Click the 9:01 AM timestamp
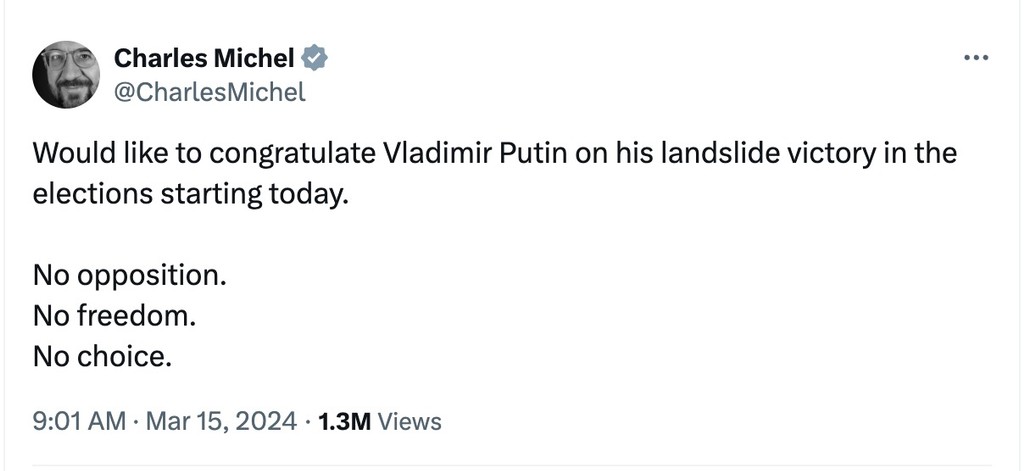The height and width of the screenshot is (471, 1024). pyautogui.click(x=80, y=421)
